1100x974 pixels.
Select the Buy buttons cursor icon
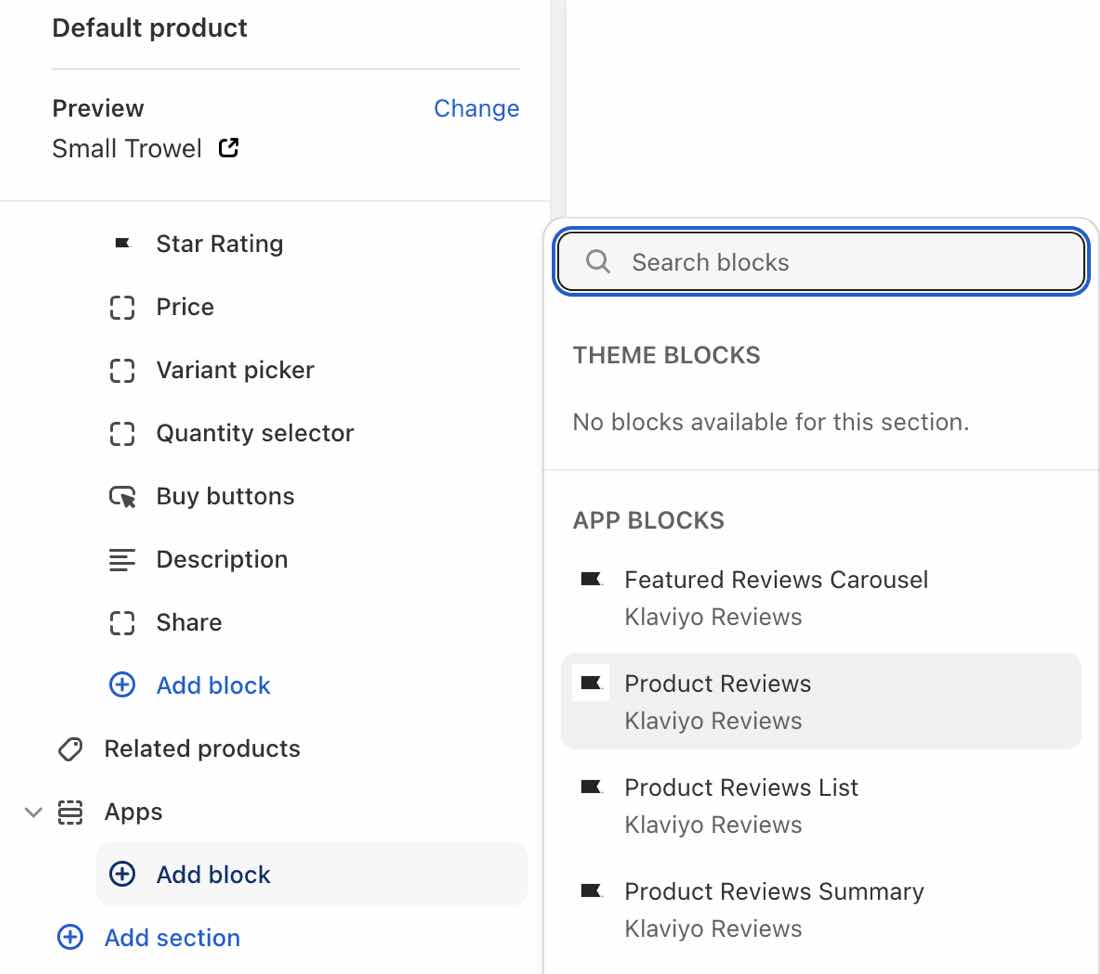pyautogui.click(x=121, y=495)
